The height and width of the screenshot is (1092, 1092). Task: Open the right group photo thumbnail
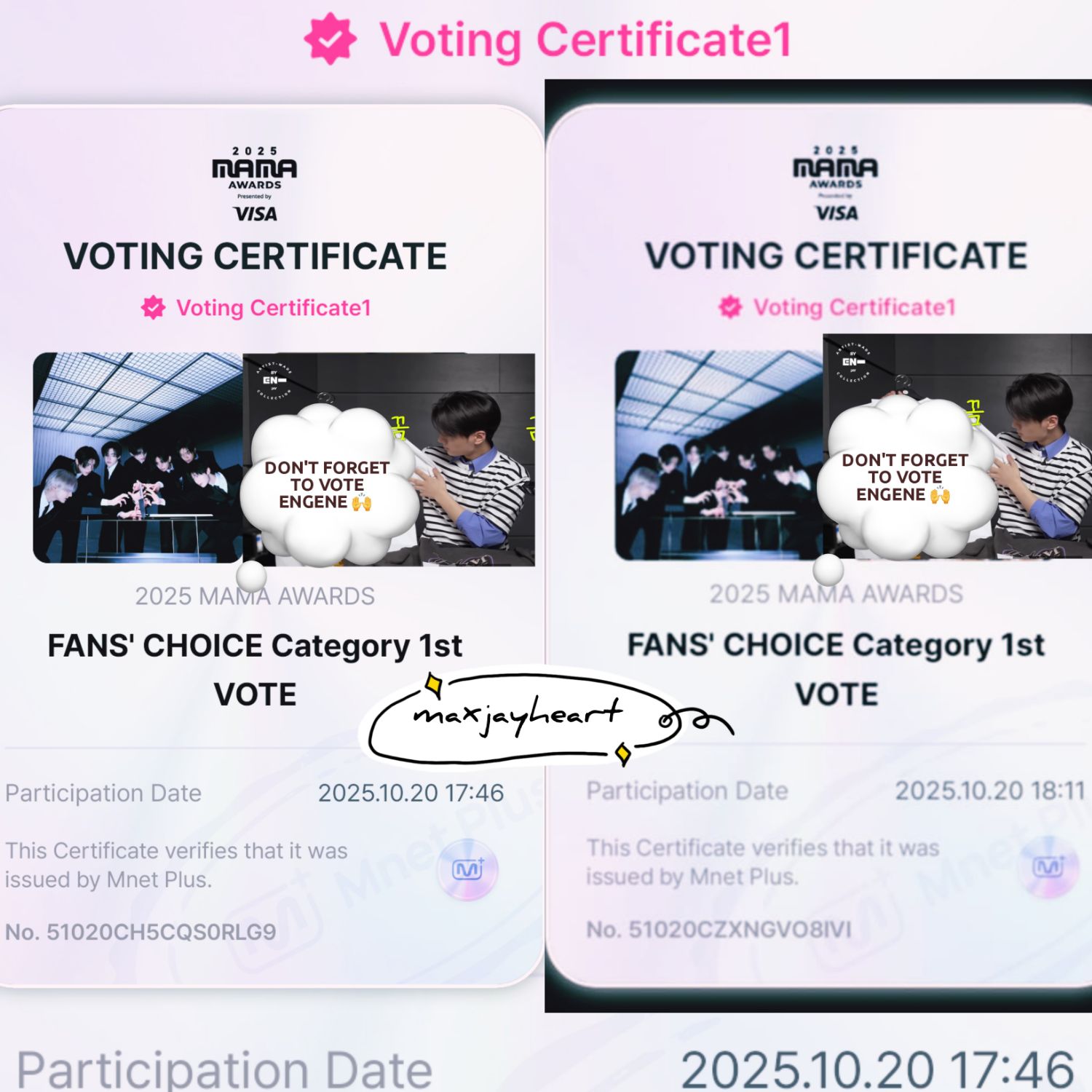[719, 455]
